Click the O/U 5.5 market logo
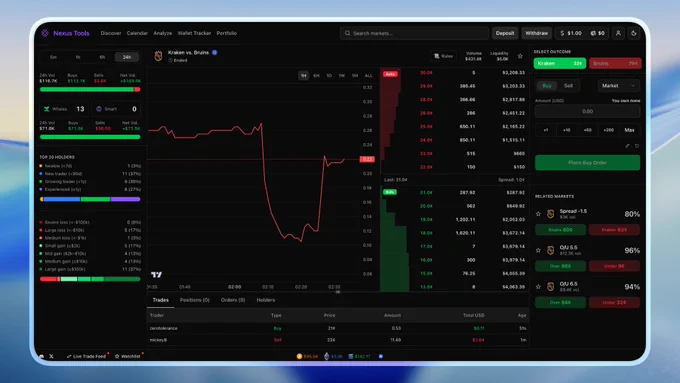Viewport: 680px width, 383px height. 550,250
